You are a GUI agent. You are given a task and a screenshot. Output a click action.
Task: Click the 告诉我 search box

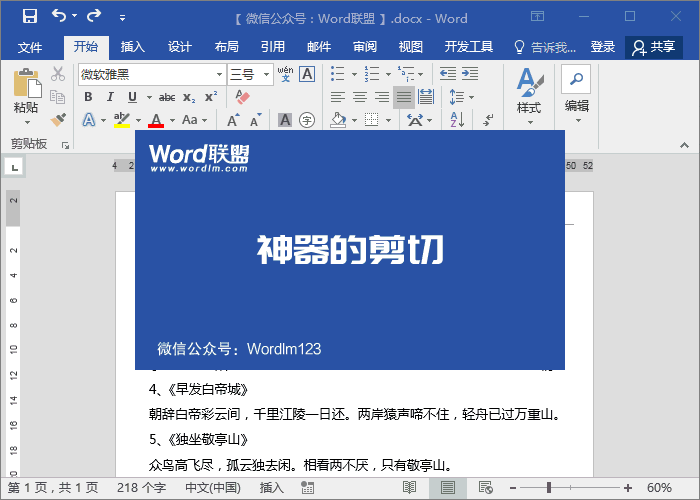tap(545, 47)
